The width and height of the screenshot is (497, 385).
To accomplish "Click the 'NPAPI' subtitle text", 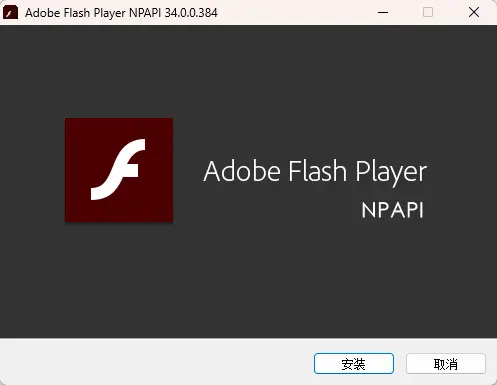I will pyautogui.click(x=393, y=210).
